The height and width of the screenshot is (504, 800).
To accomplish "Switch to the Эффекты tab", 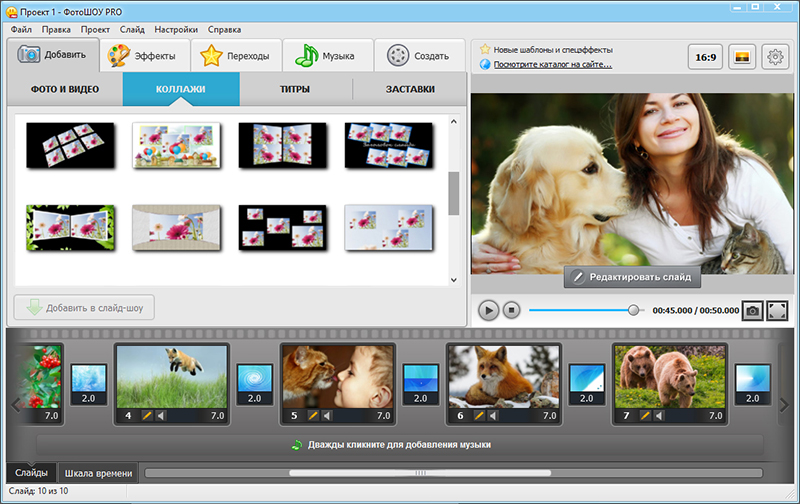I will pyautogui.click(x=145, y=56).
